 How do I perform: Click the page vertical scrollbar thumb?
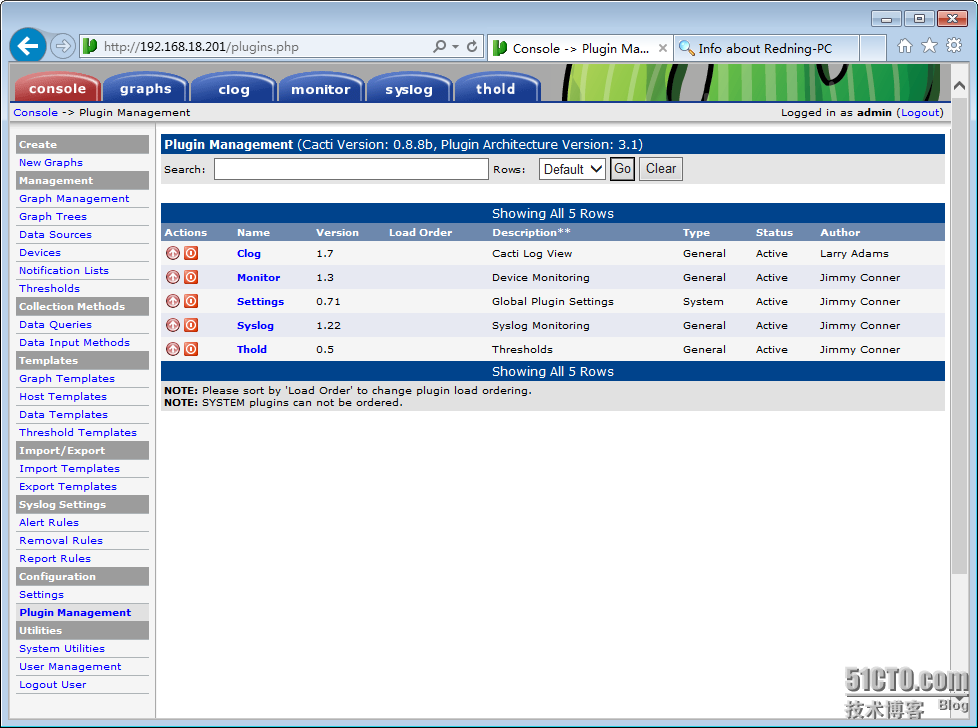[x=959, y=336]
